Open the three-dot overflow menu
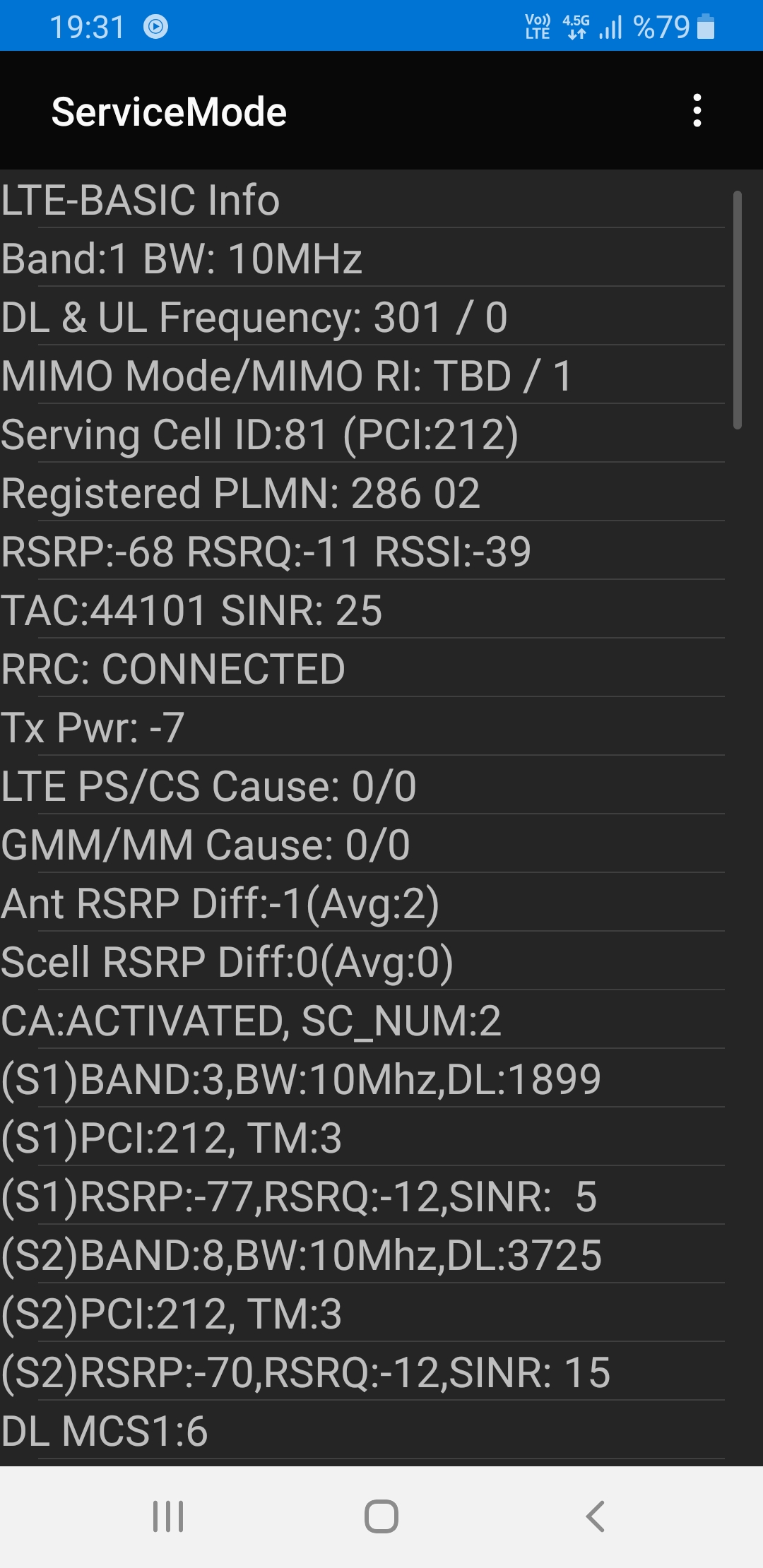The width and height of the screenshot is (763, 1568). coord(697,111)
